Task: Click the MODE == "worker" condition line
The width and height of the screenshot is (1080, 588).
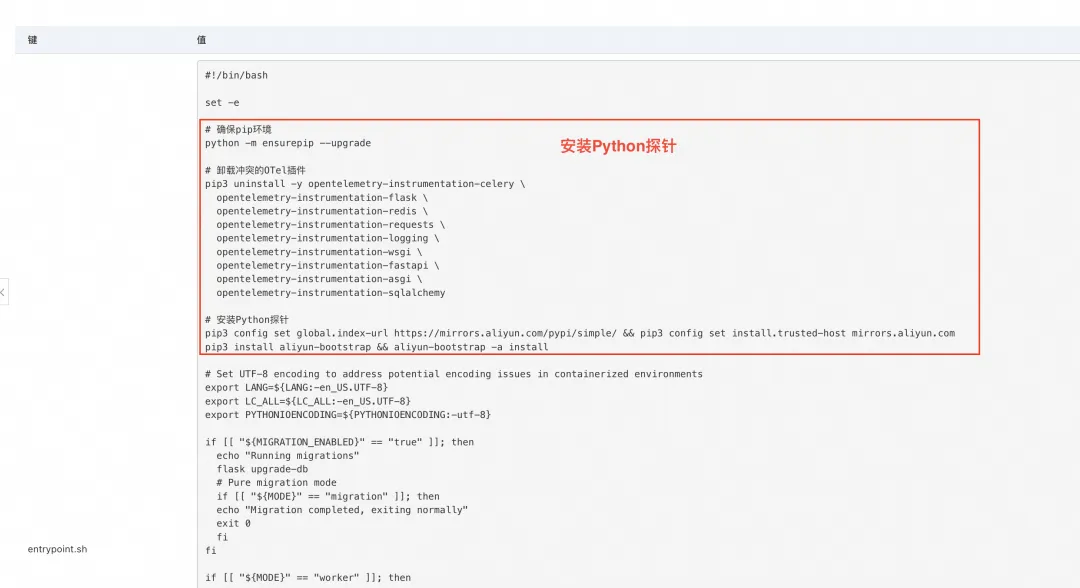Action: (x=308, y=578)
